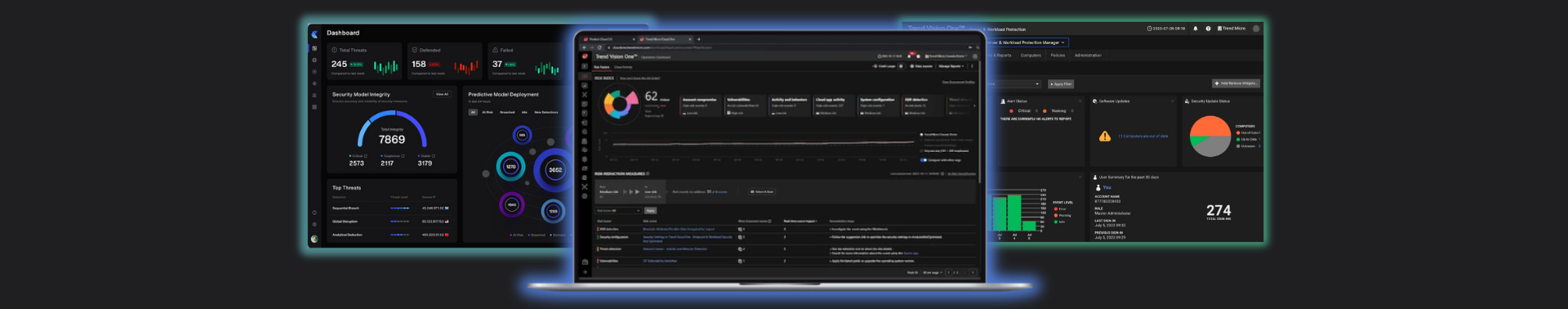This screenshot has height=309, width=1568.
Task: Toggle the Compare with other orgs switch
Action: coord(924,160)
